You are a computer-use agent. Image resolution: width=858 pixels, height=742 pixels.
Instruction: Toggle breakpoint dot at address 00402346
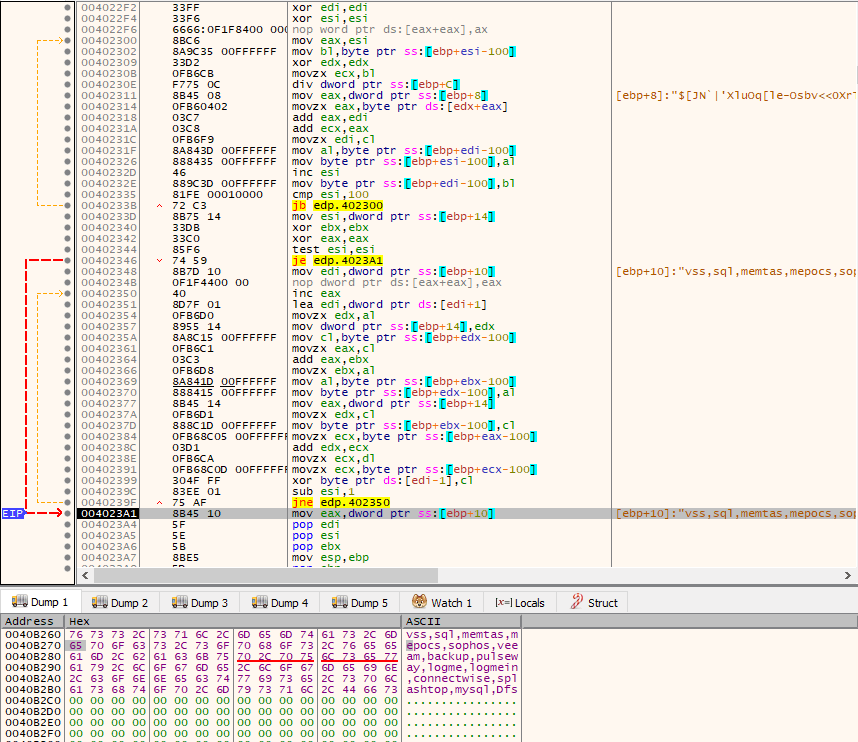coord(67,260)
